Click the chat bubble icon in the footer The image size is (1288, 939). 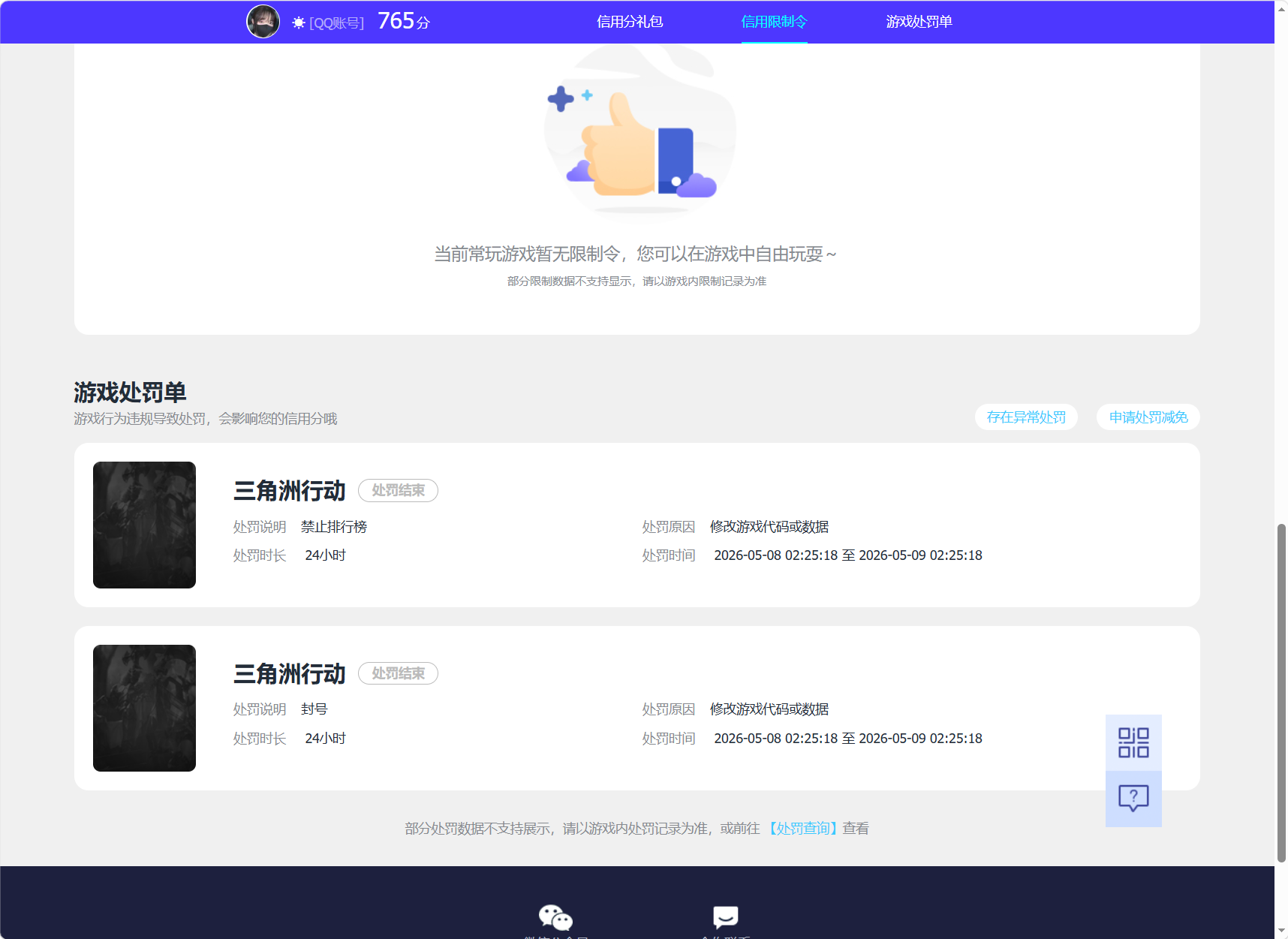(726, 917)
